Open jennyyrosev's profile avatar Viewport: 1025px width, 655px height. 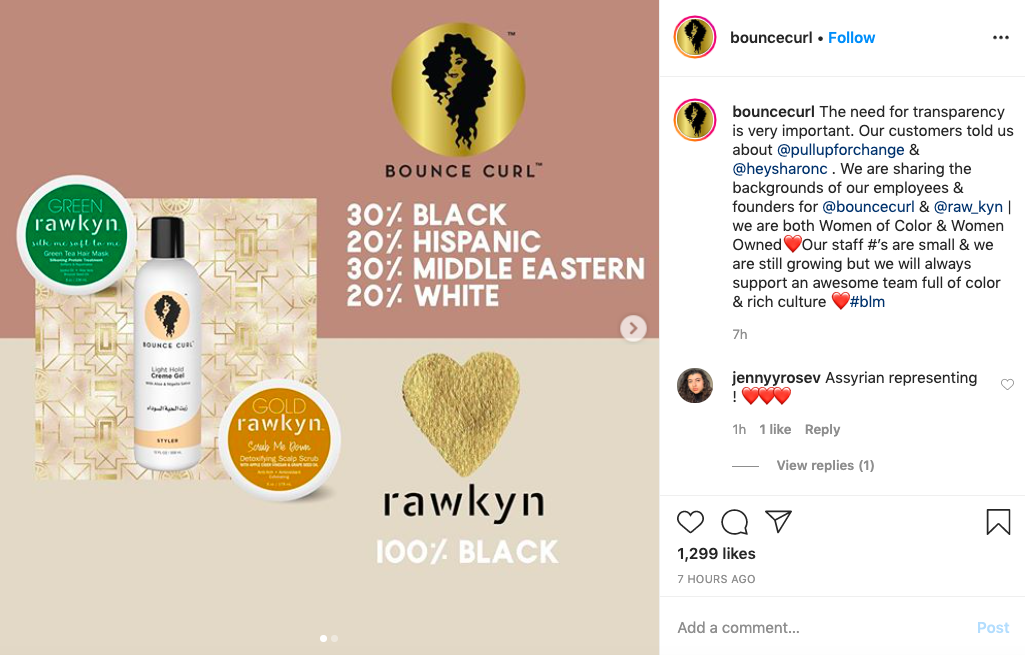tap(695, 385)
